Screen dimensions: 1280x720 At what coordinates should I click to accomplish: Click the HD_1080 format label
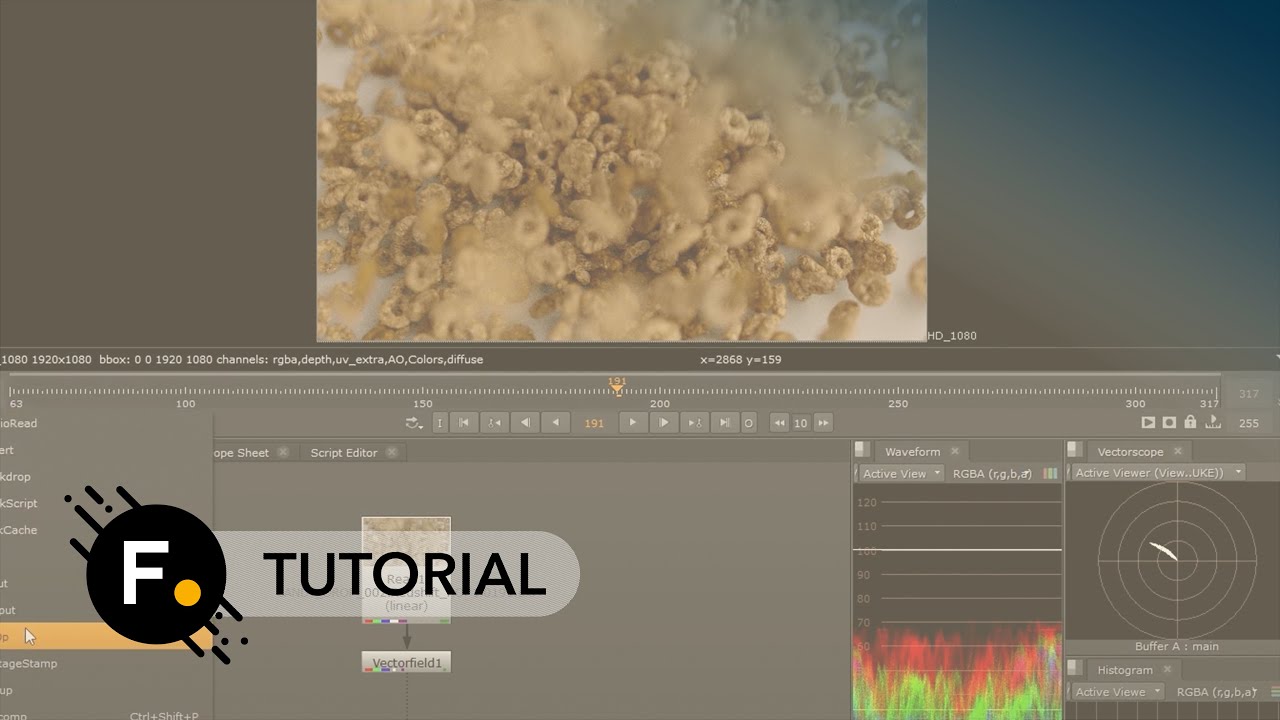(x=952, y=336)
